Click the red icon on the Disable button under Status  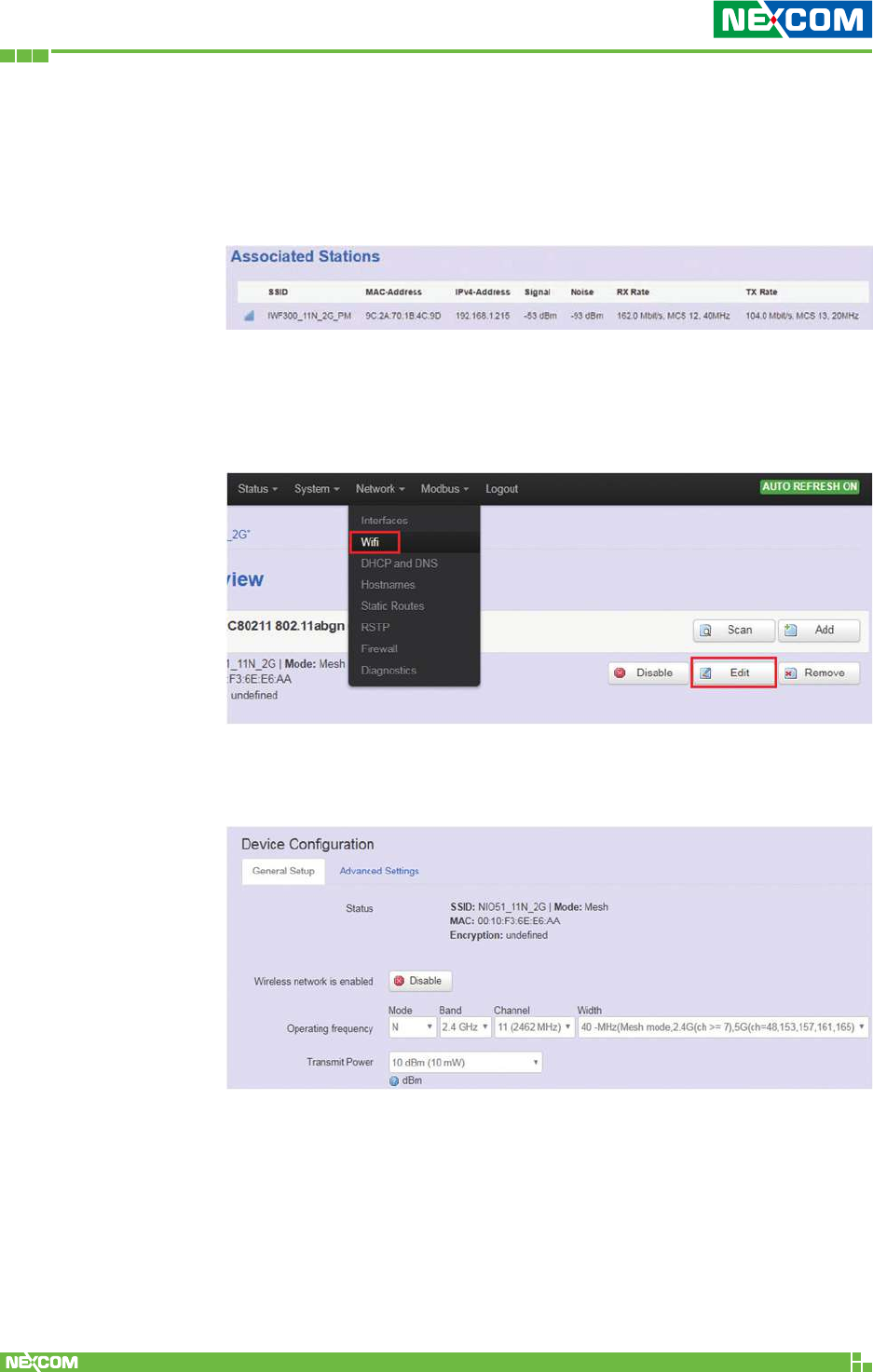tap(400, 981)
